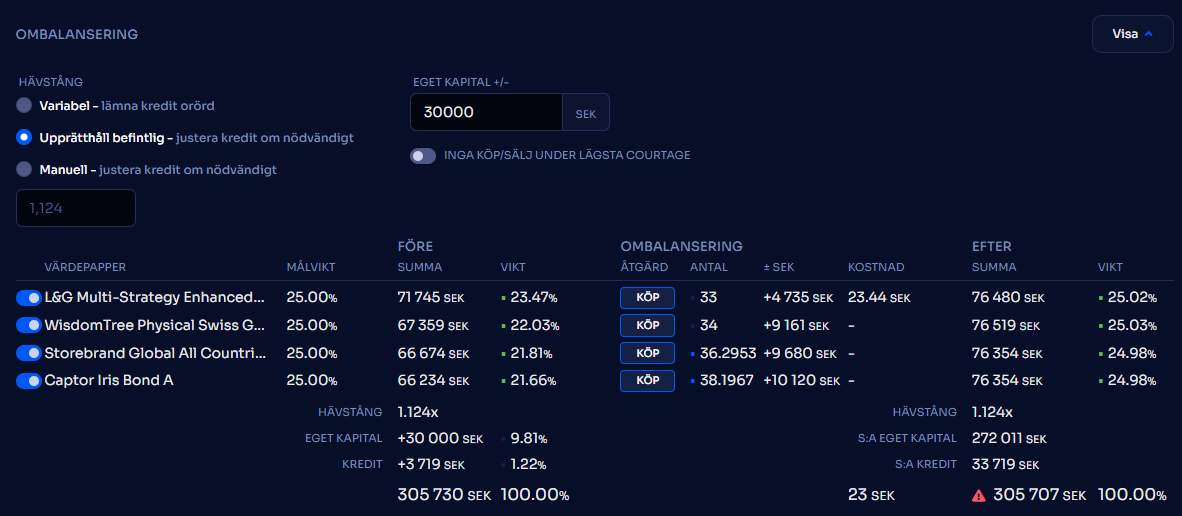Click the red warning triangle icon
This screenshot has width=1182, height=516.
[x=980, y=495]
